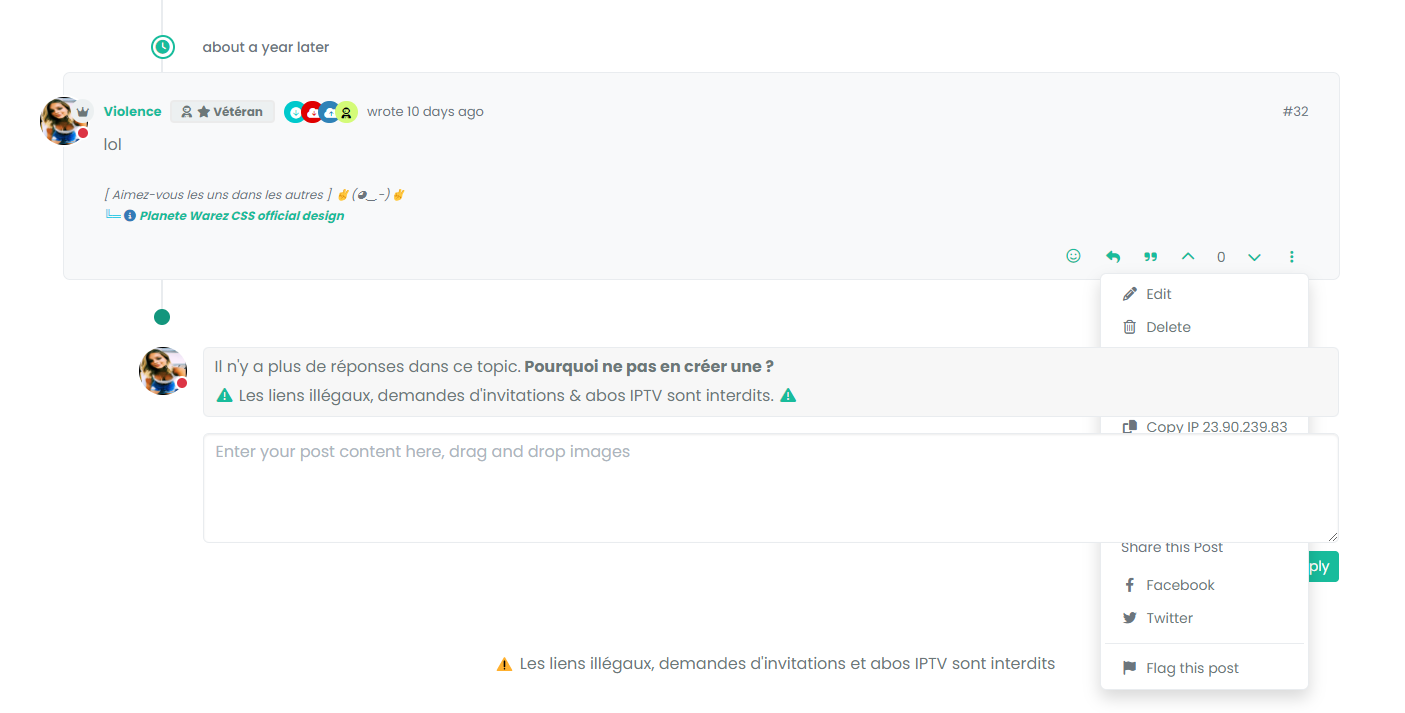This screenshot has height=713, width=1405.
Task: Downvote the post by Violence
Action: click(x=1254, y=257)
